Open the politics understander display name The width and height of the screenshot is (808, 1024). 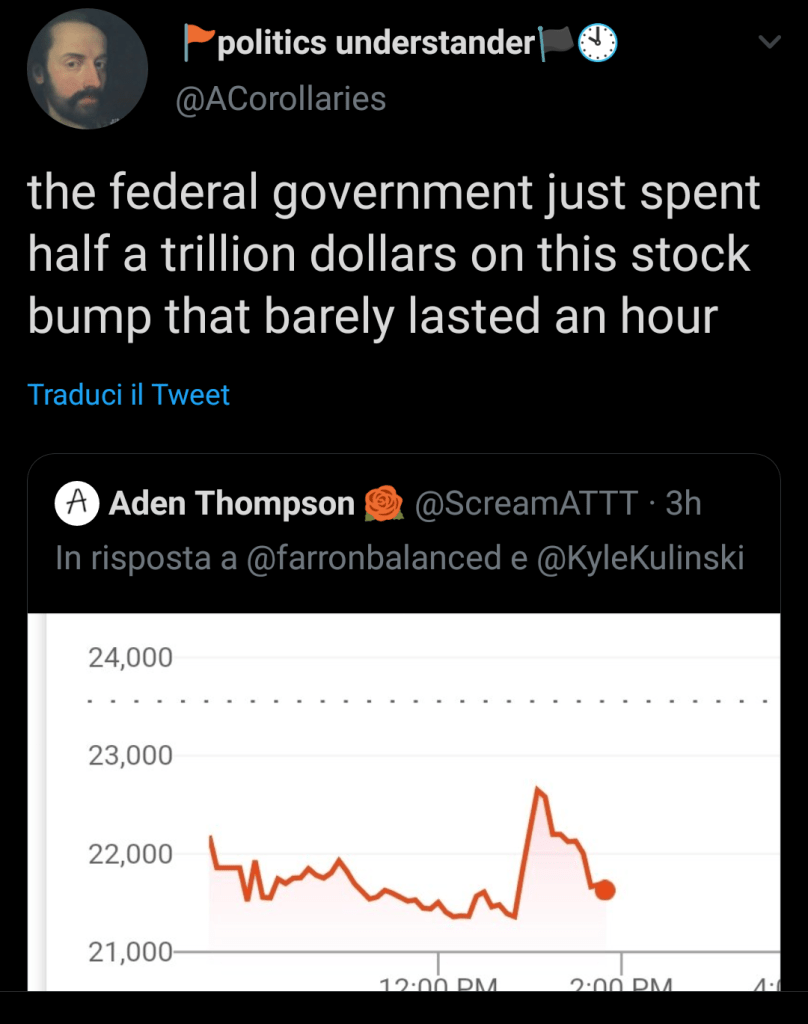(376, 42)
